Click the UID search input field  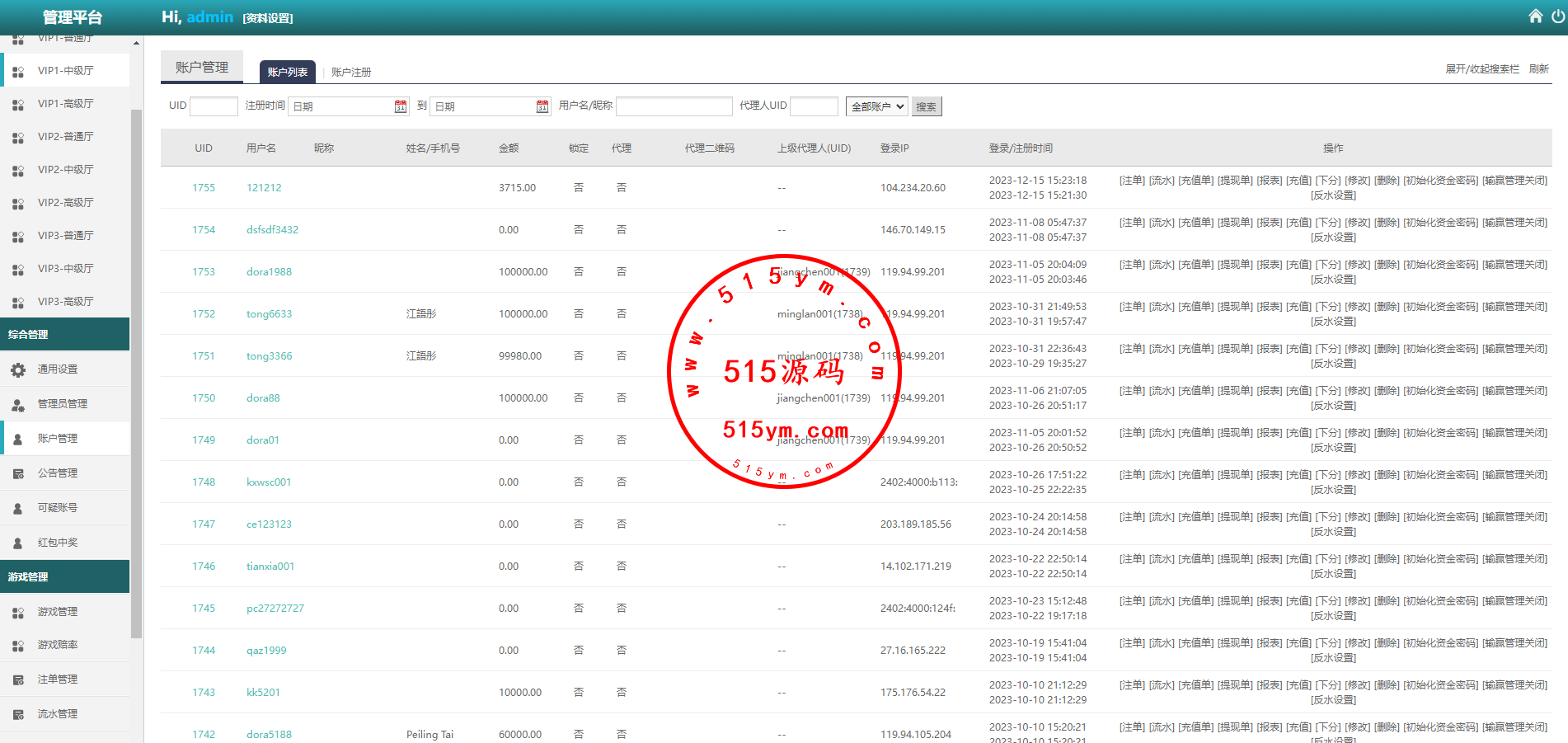(214, 106)
